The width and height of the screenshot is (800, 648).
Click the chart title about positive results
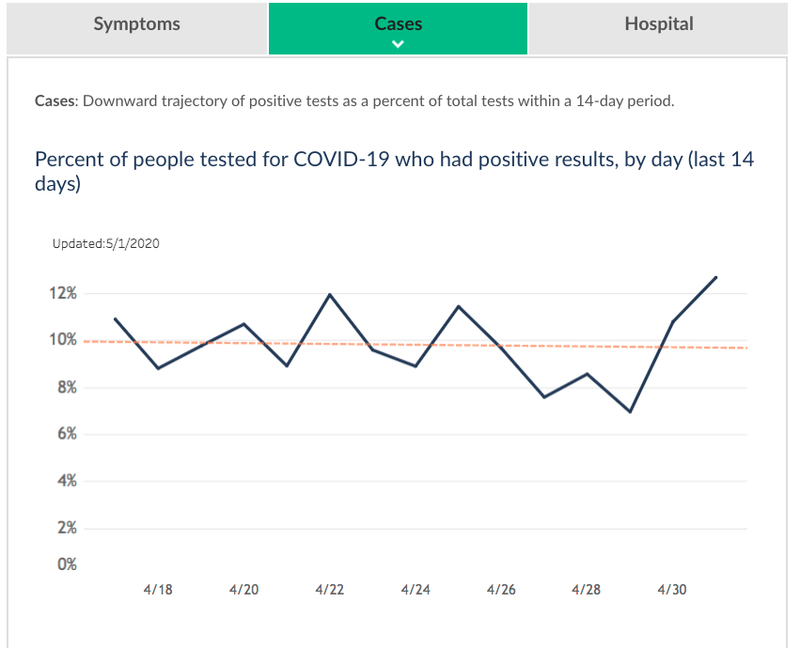(394, 171)
